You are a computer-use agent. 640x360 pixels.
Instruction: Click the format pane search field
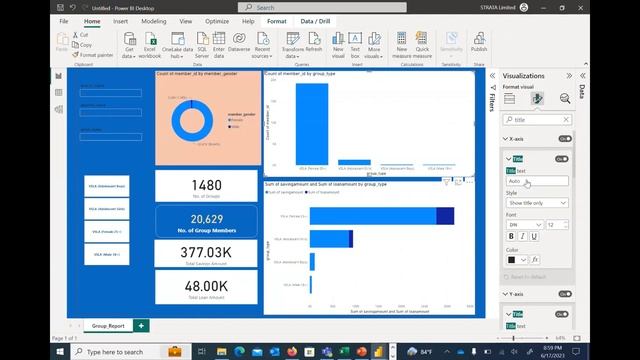537,120
